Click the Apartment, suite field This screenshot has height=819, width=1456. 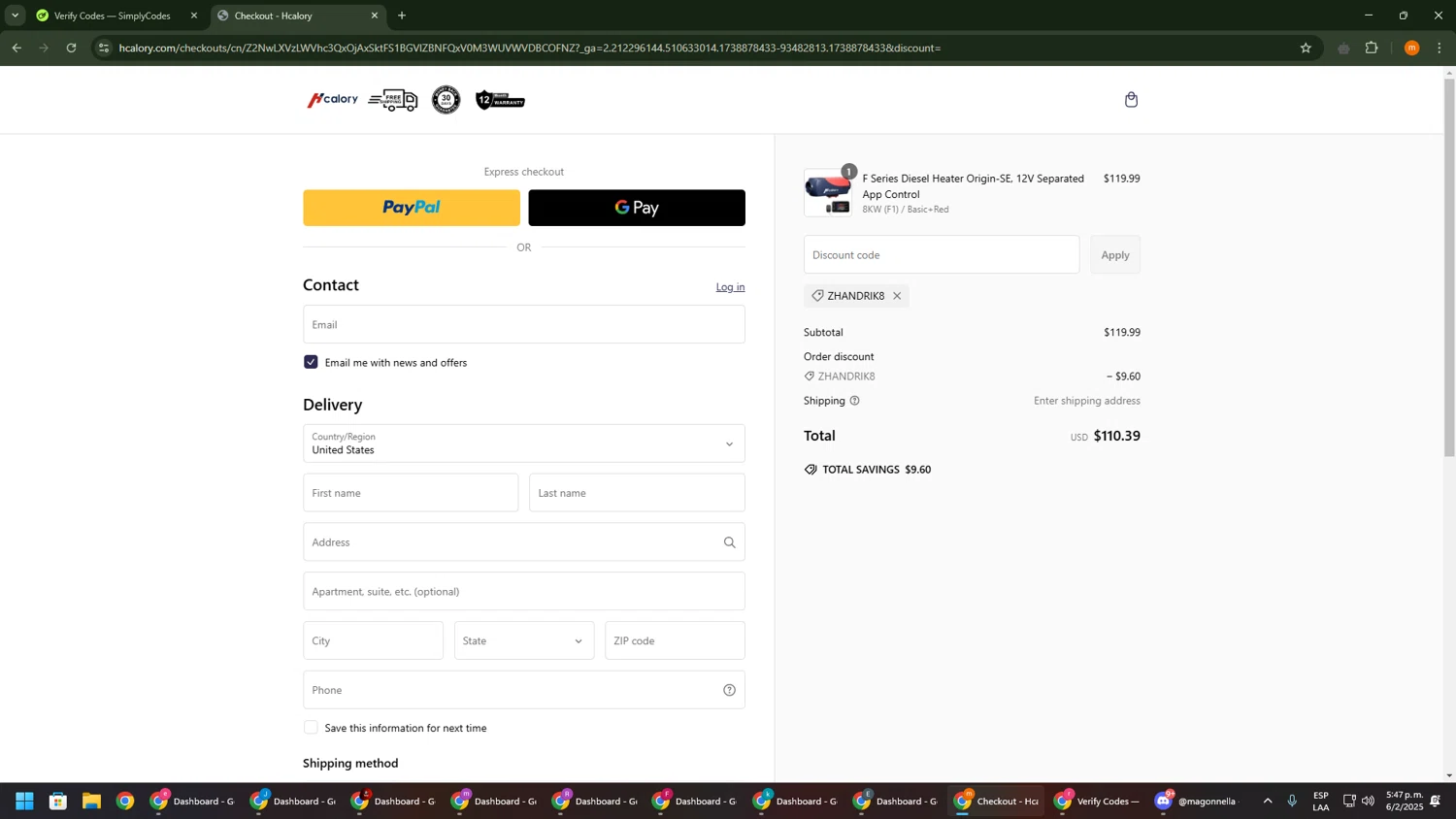[x=524, y=592]
